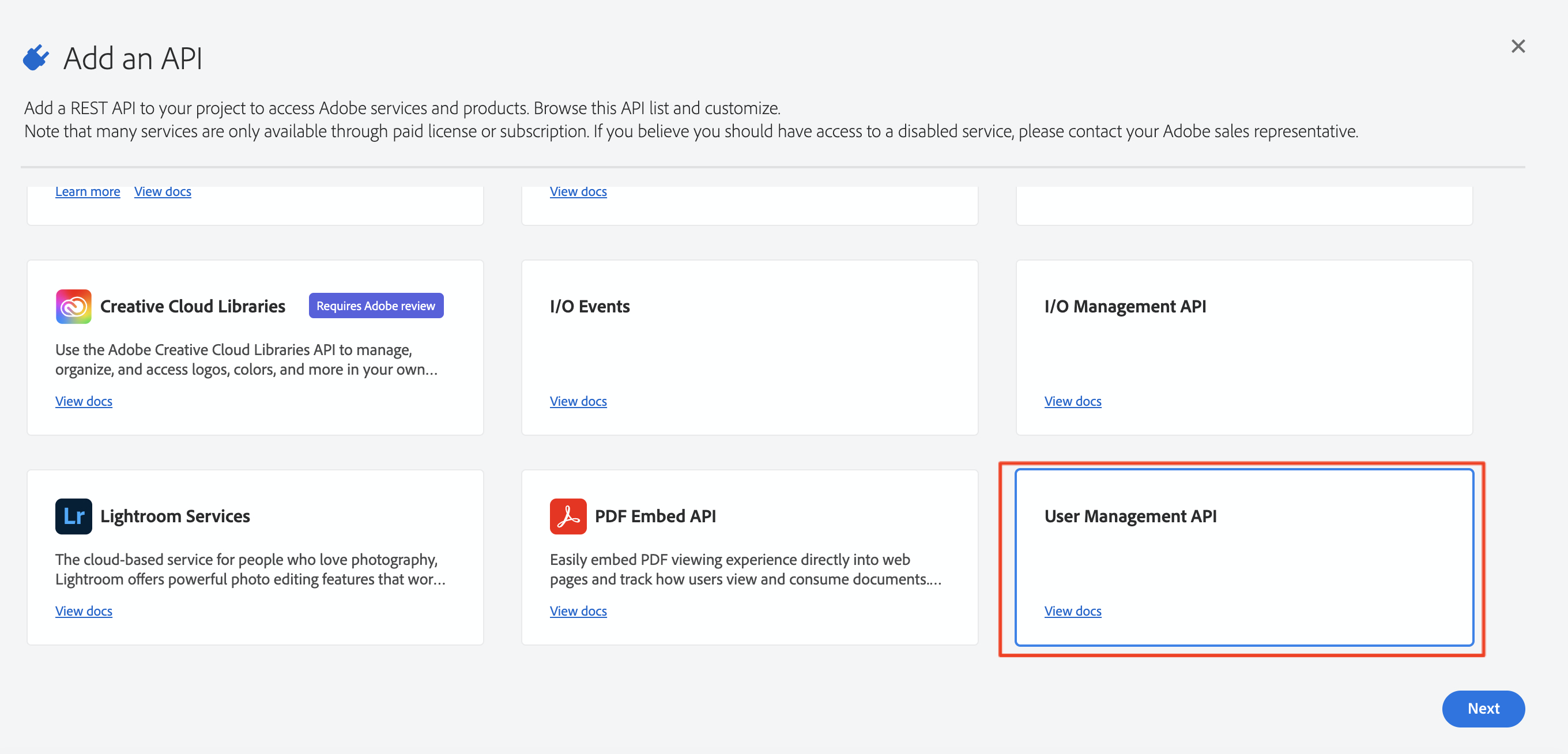Click the plug icon beside Add an API
The image size is (1568, 754).
point(36,58)
